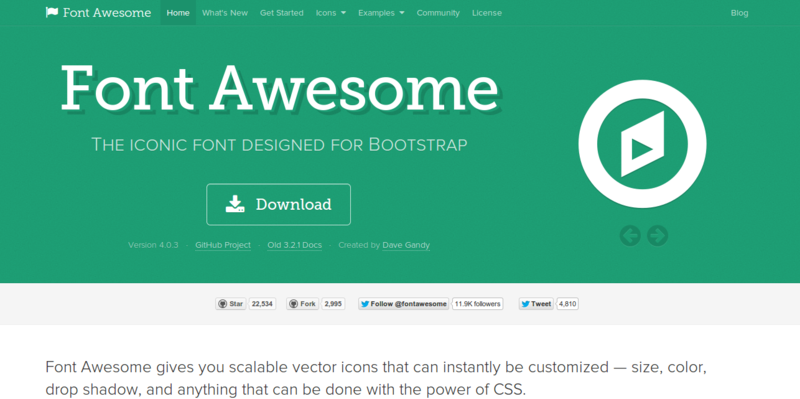Go to Get Started page

[x=282, y=13]
